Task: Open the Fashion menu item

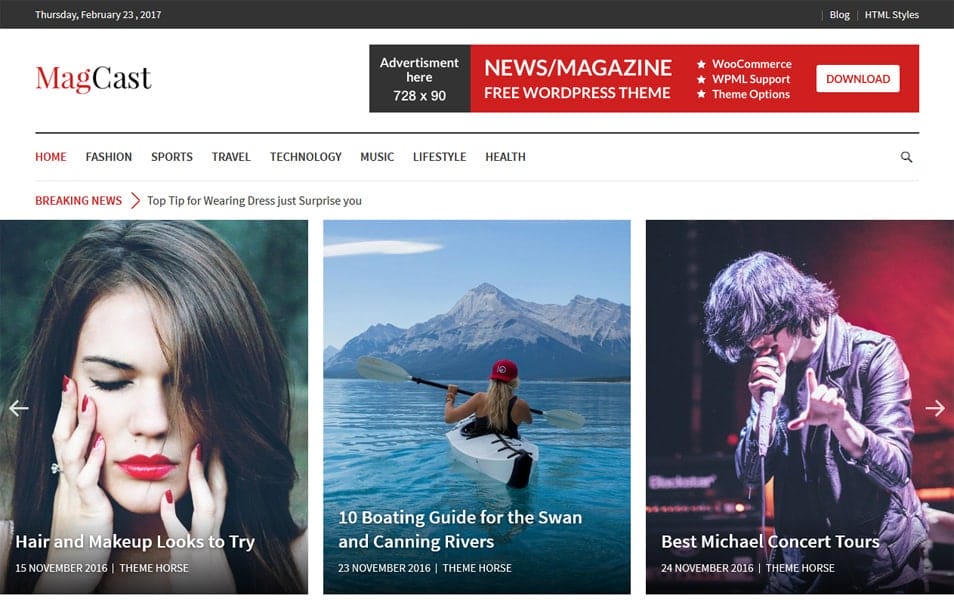Action: 108,157
